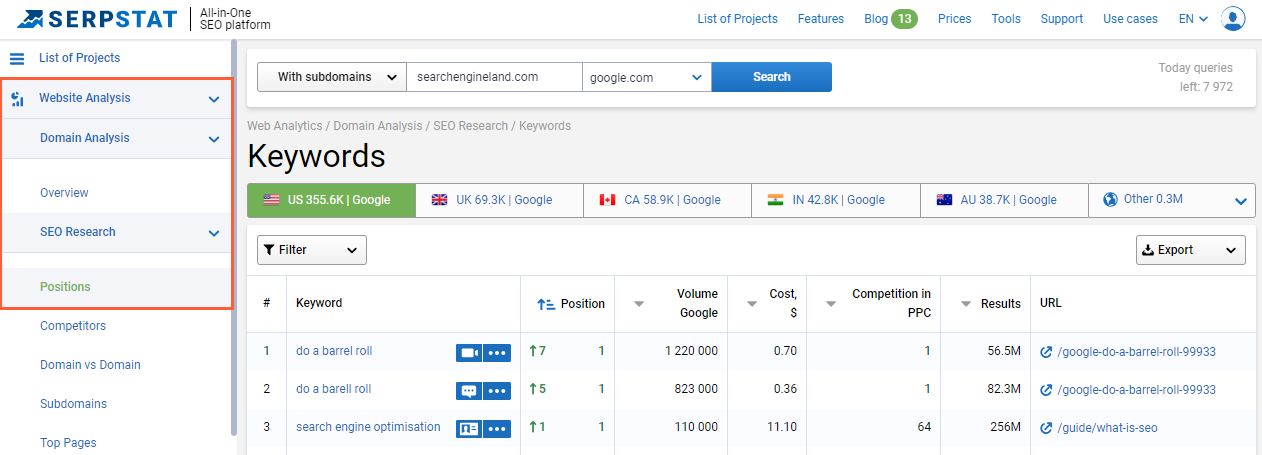Click Web Analytics in the breadcrumb
The height and width of the screenshot is (455, 1262).
click(285, 126)
